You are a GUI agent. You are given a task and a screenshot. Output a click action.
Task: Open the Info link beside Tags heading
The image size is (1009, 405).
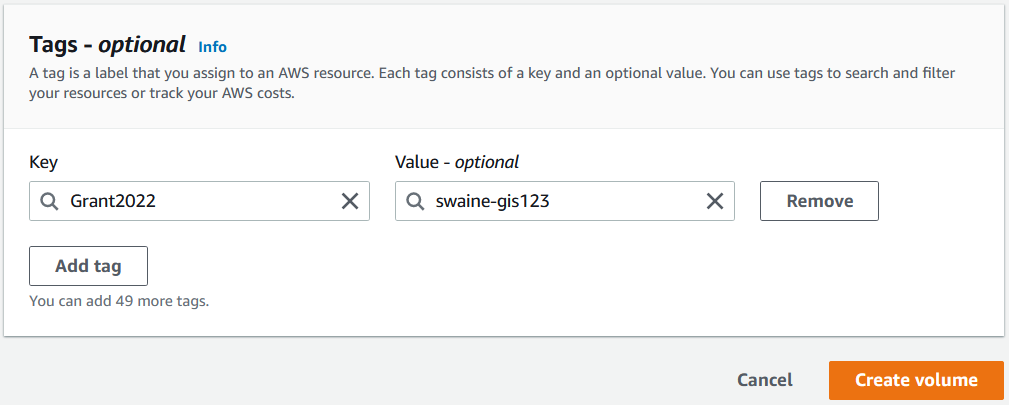pyautogui.click(x=212, y=47)
